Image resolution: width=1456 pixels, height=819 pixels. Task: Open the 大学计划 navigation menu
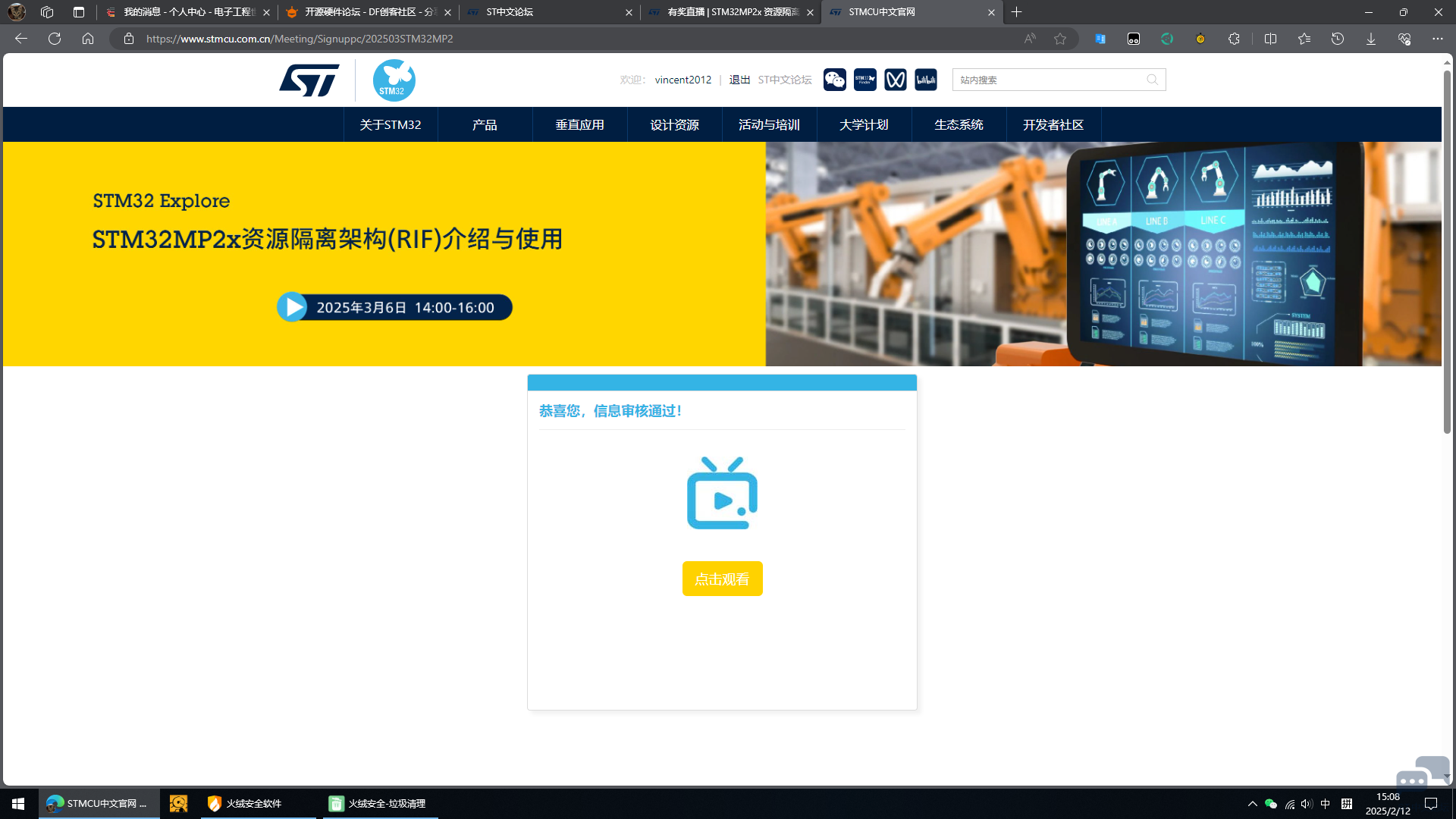tap(864, 124)
